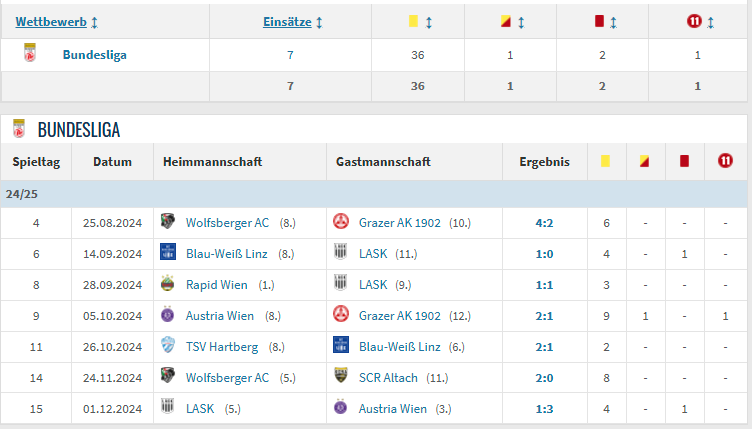
Task: Sort by red cards arrow
Action: pyautogui.click(x=613, y=22)
